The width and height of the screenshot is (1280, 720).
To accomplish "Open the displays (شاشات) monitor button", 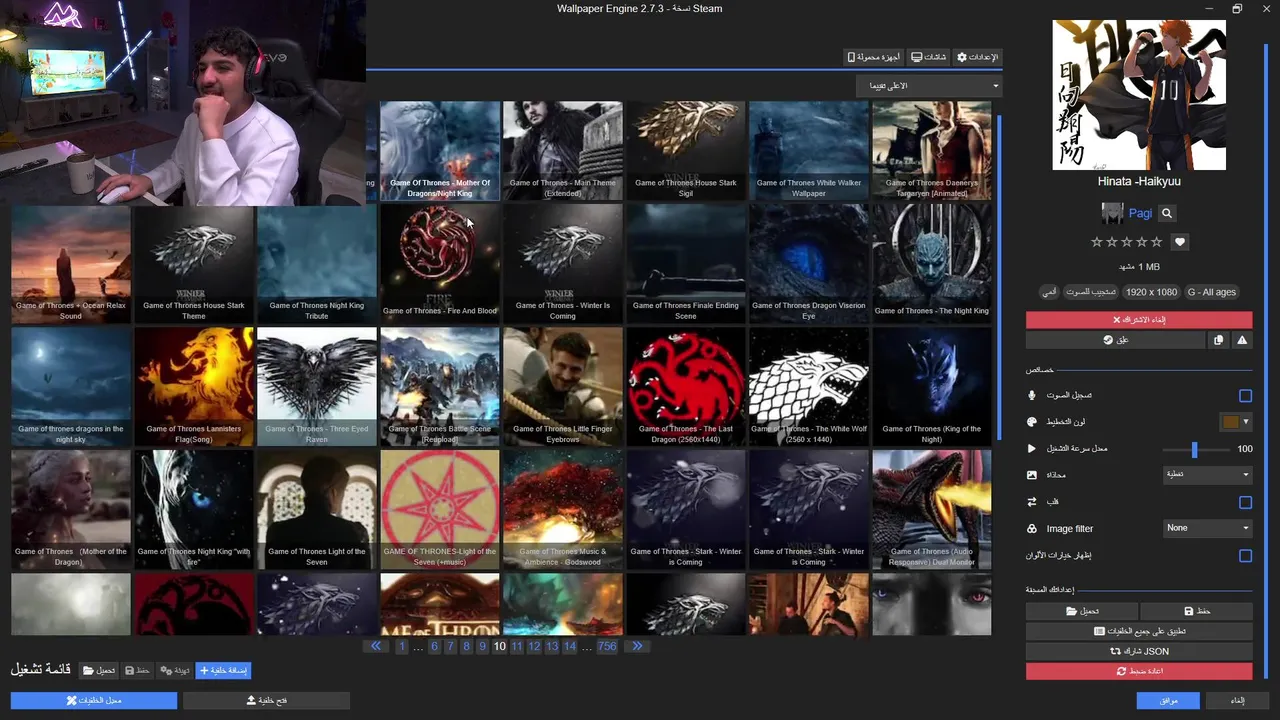I will (928, 57).
